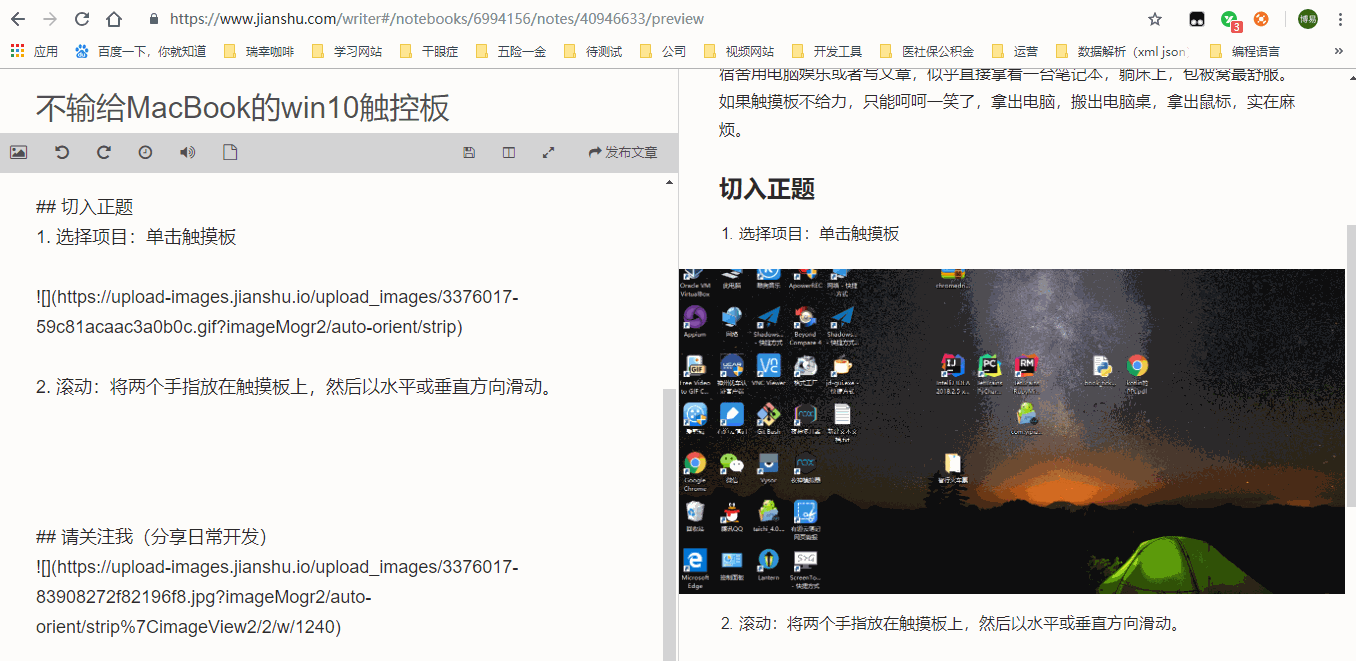Click '1. 选择项目：单击触摸板' in preview pane
This screenshot has height=661, width=1356.
[810, 234]
